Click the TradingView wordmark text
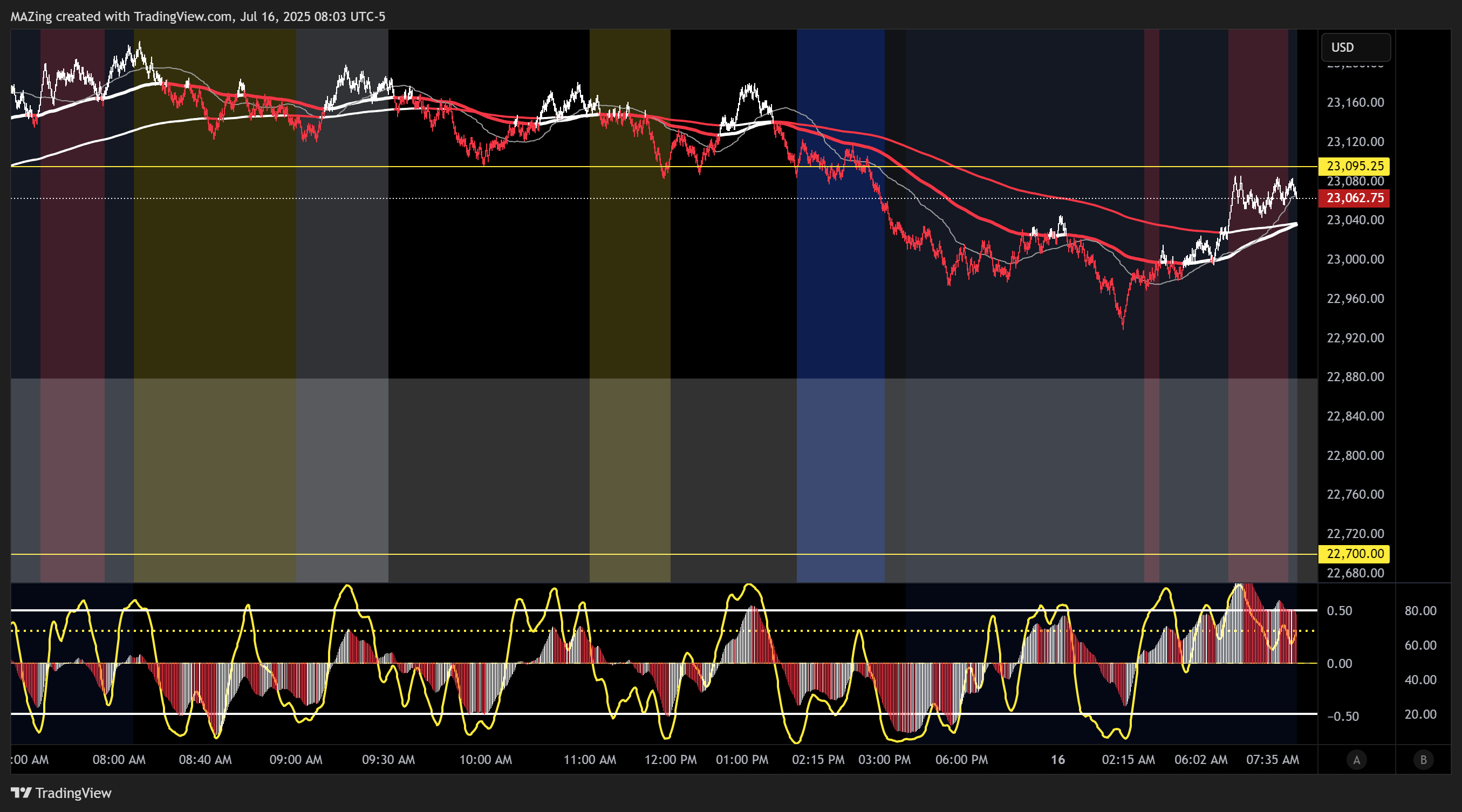 73,793
